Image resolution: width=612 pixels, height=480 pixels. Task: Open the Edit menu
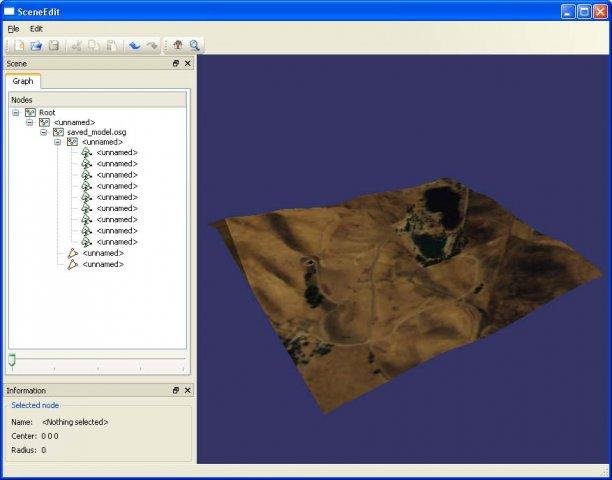(36, 29)
